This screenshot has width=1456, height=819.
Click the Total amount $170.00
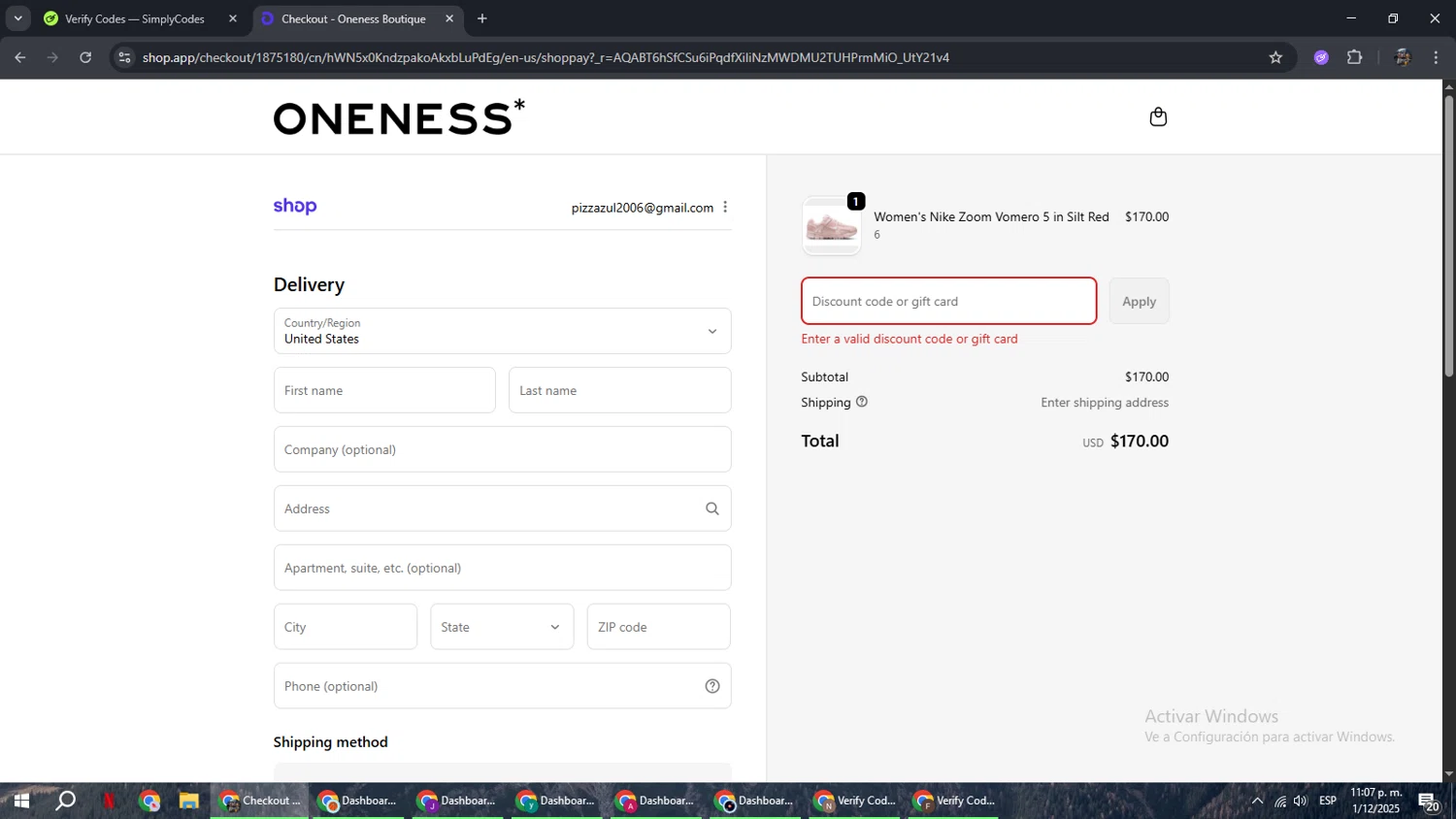(x=1139, y=441)
